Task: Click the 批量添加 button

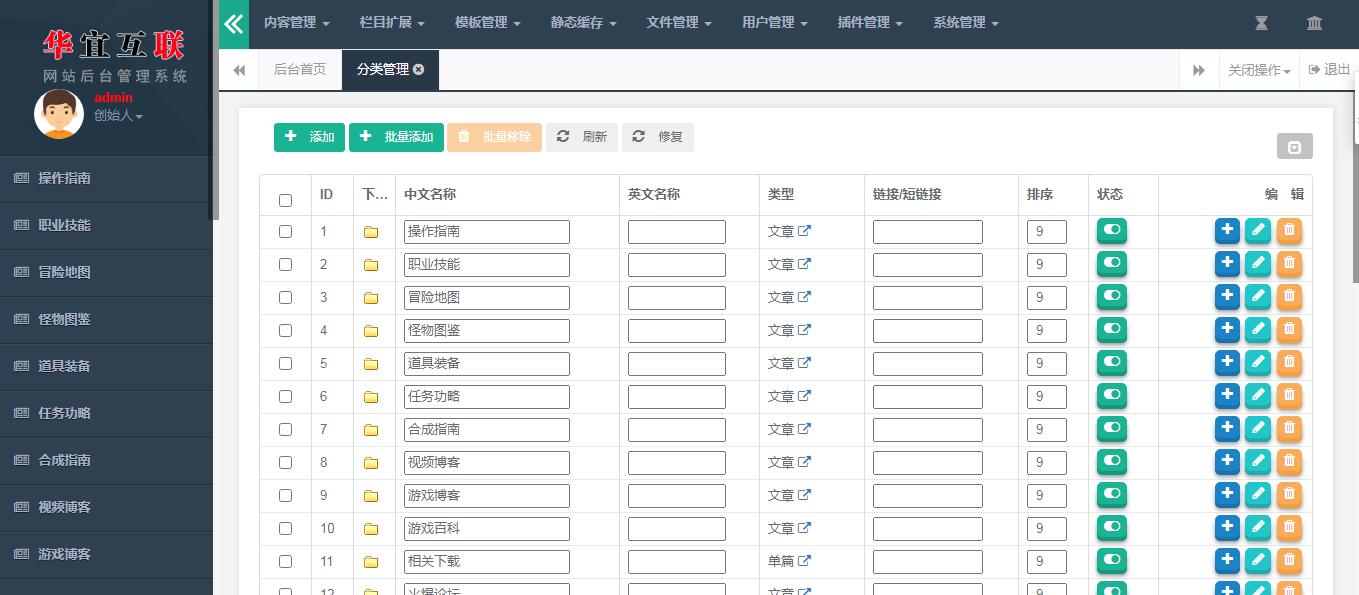Action: tap(396, 137)
